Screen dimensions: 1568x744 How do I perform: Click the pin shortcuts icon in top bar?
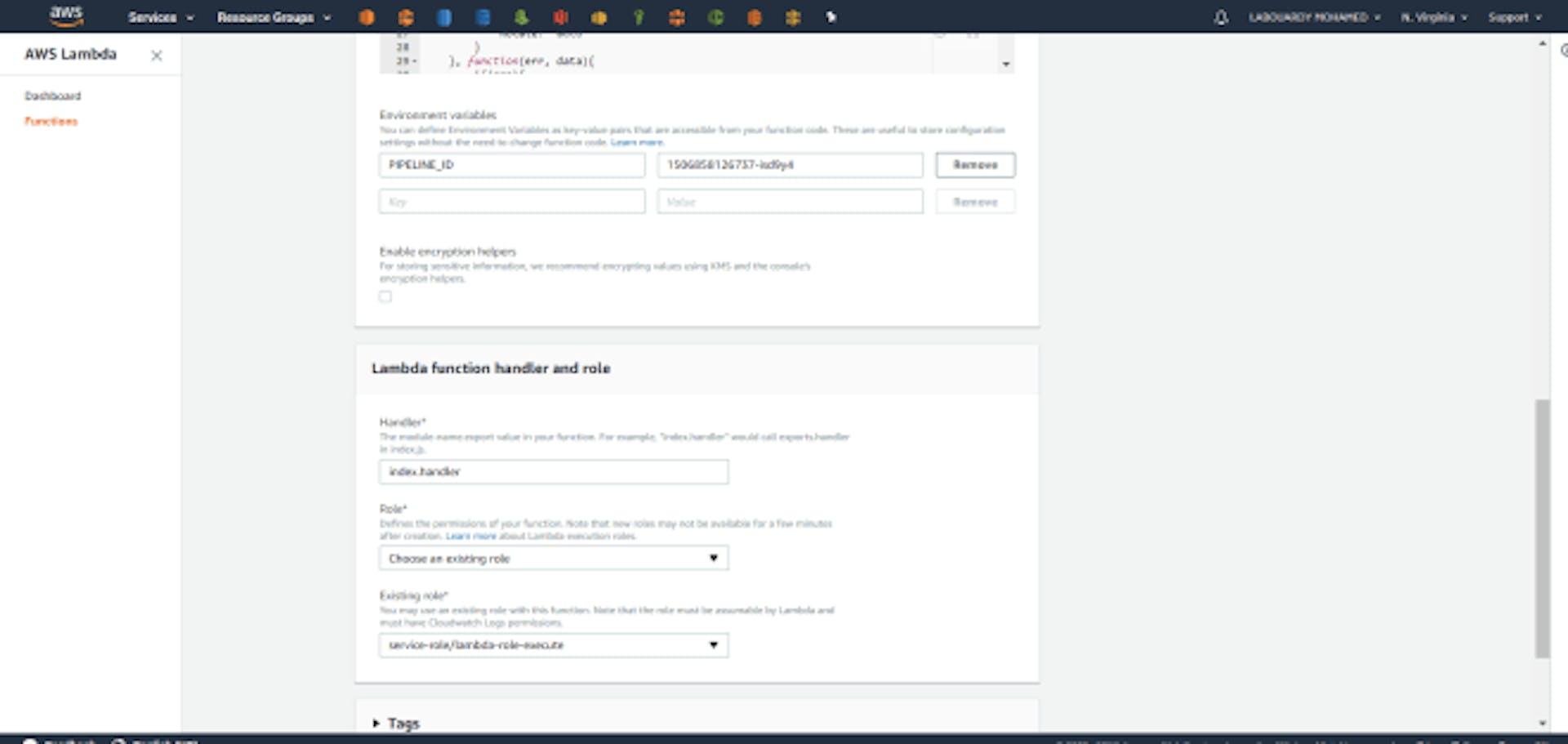pos(831,17)
